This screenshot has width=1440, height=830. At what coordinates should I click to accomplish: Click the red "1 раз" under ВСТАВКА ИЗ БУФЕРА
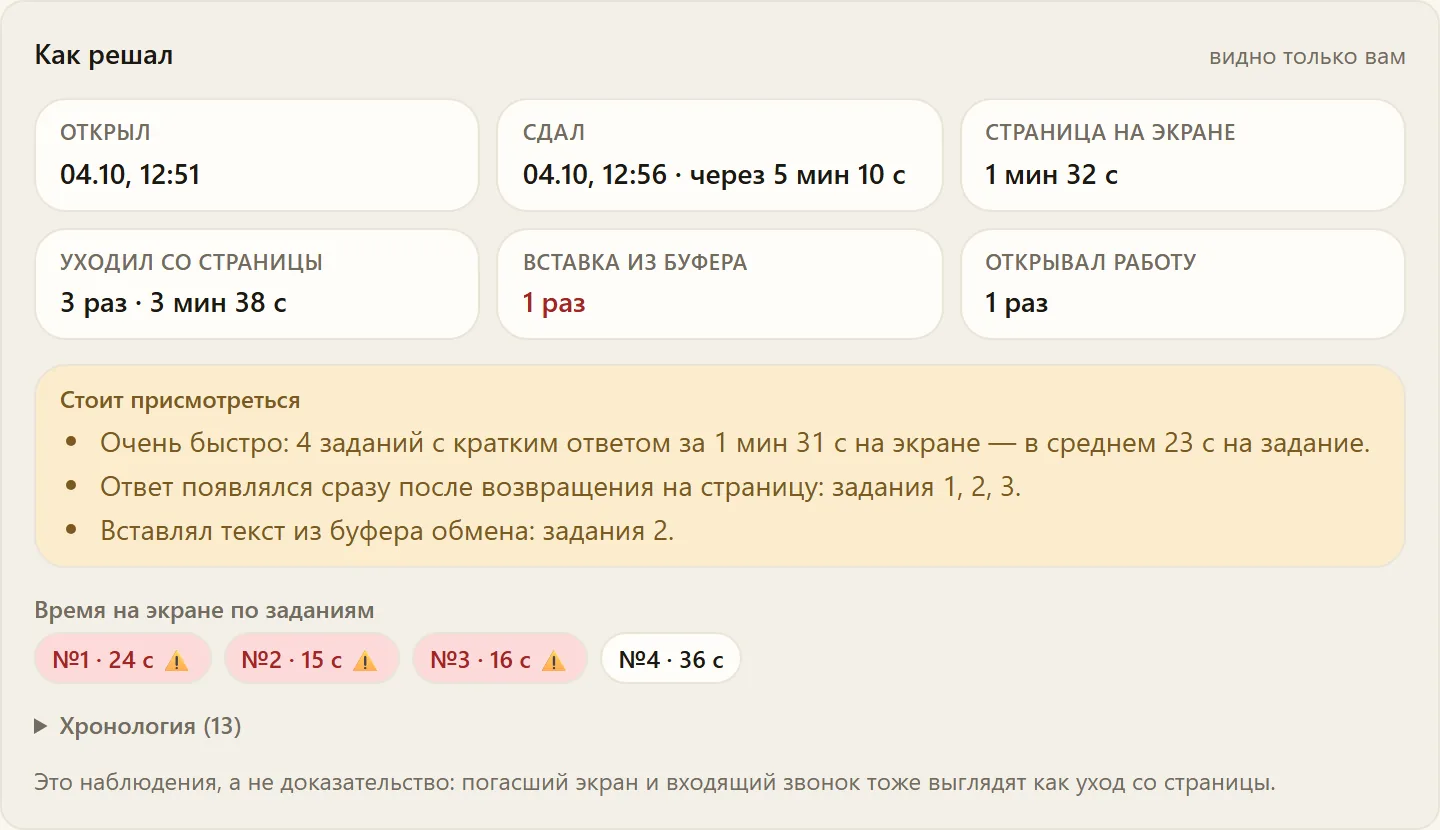pos(554,303)
